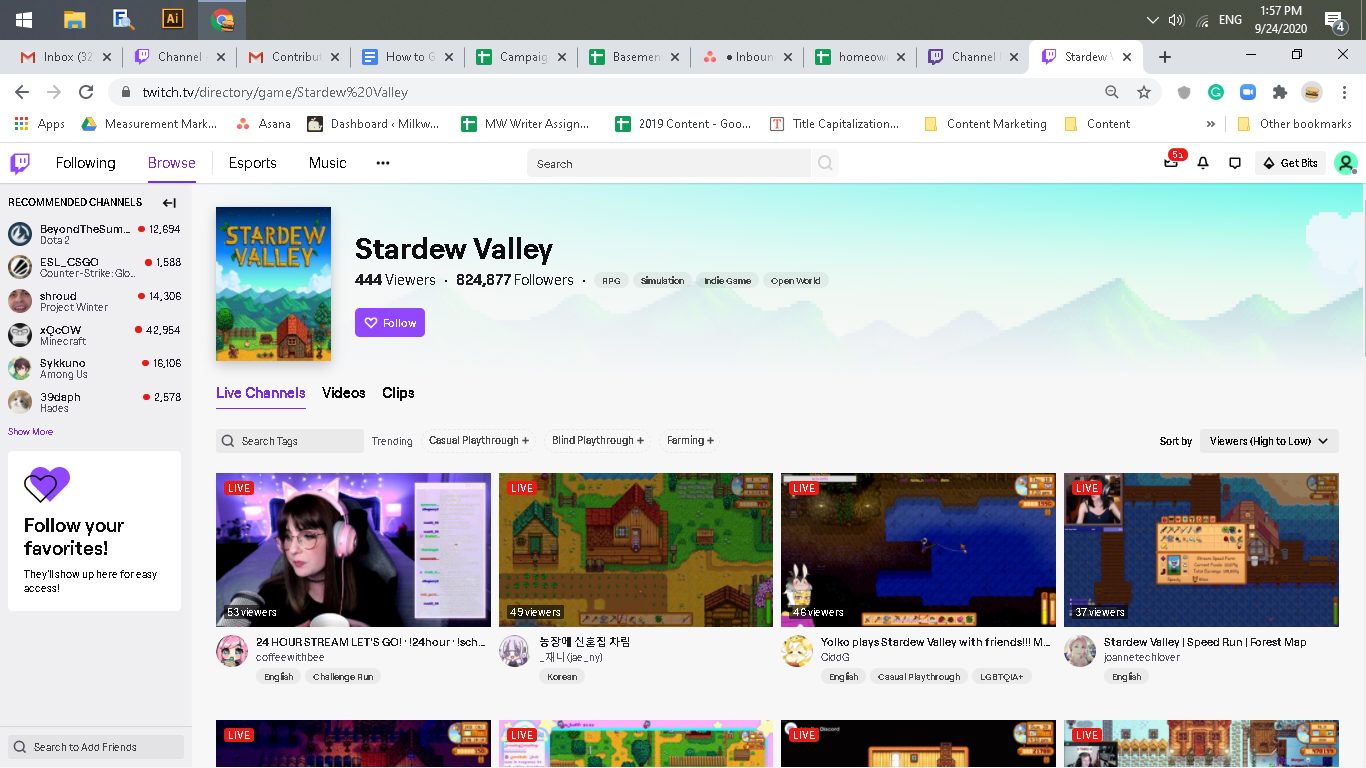This screenshot has height=768, width=1366.
Task: Add the Blind Playthrough trending tag
Action: [598, 440]
